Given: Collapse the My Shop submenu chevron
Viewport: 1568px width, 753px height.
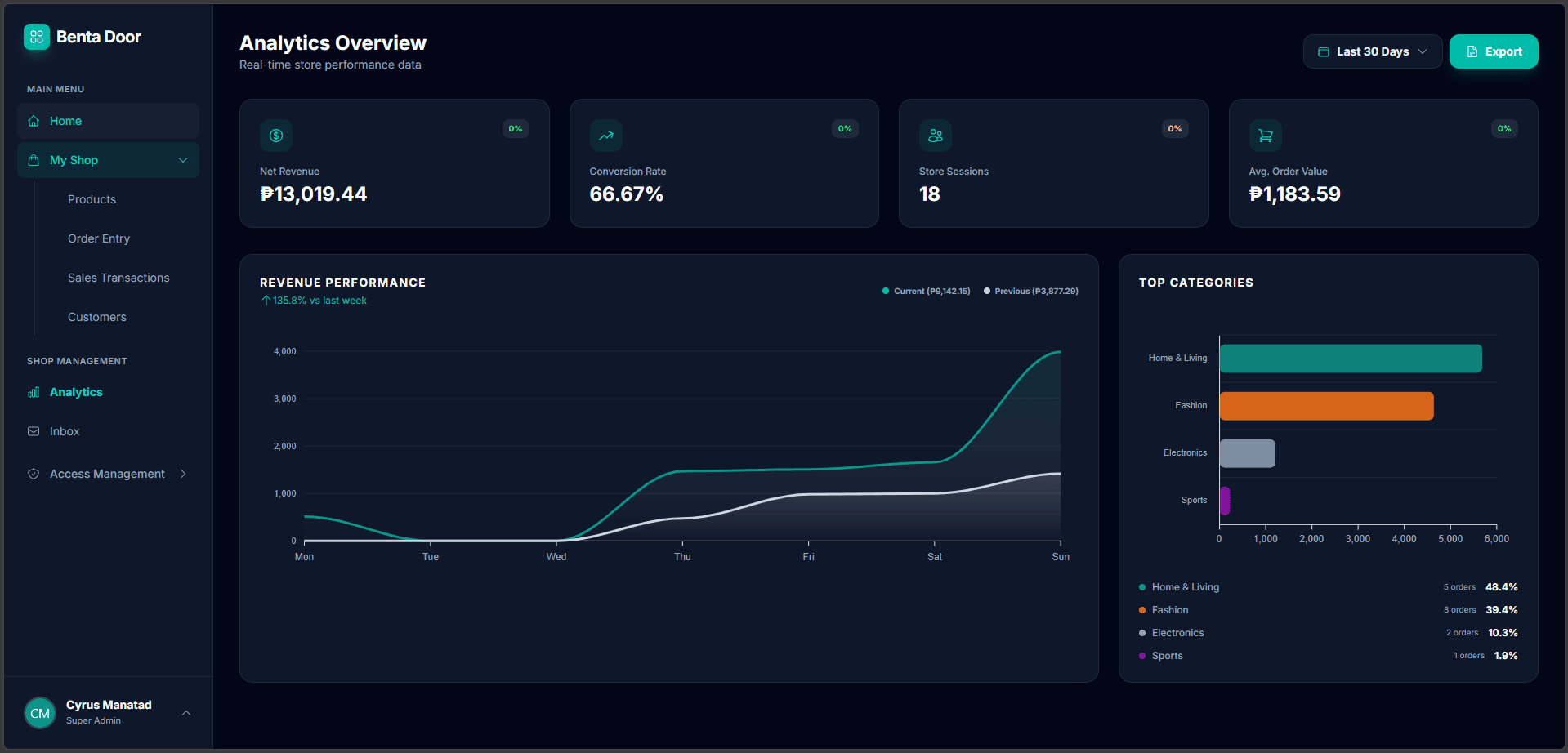Looking at the screenshot, I should pyautogui.click(x=183, y=160).
